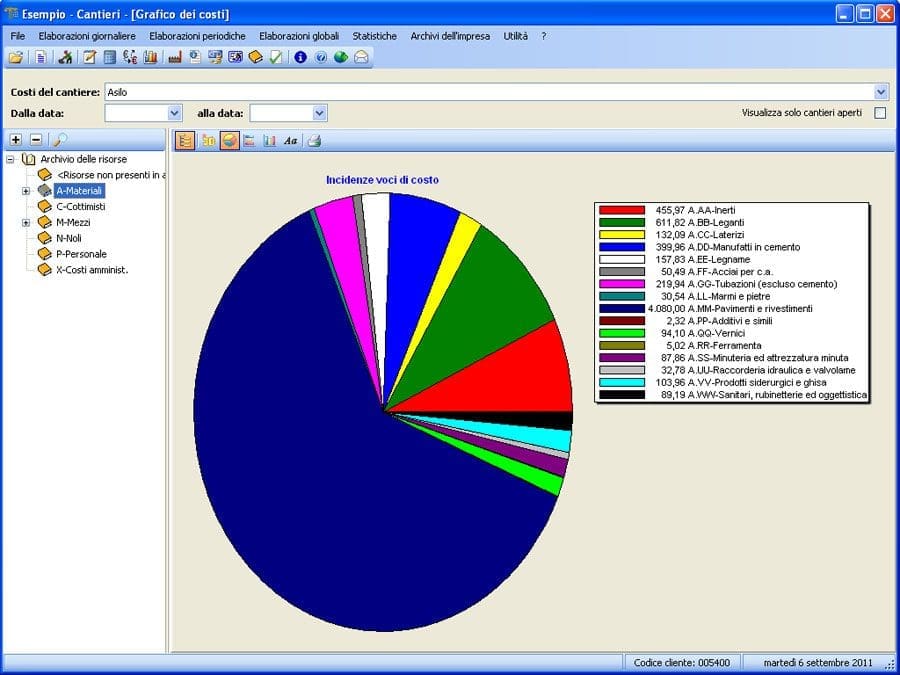Click the 'Incidenze voci di costo' chart title

tap(382, 180)
